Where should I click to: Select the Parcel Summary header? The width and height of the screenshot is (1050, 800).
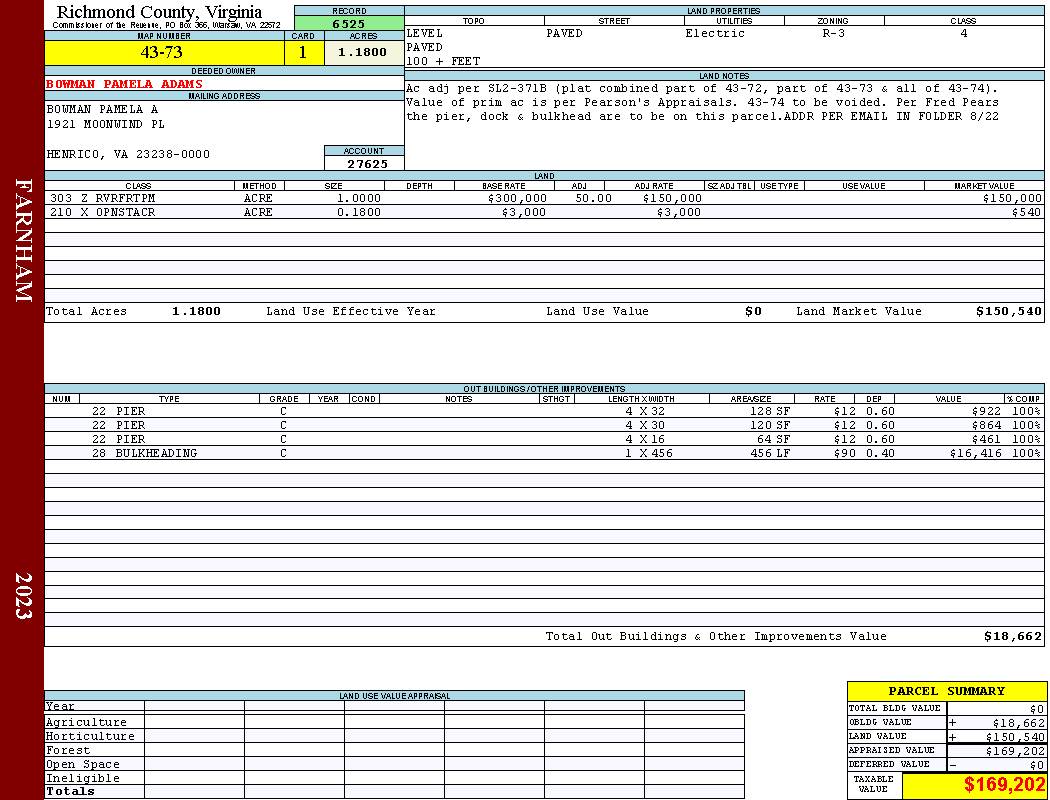point(946,691)
